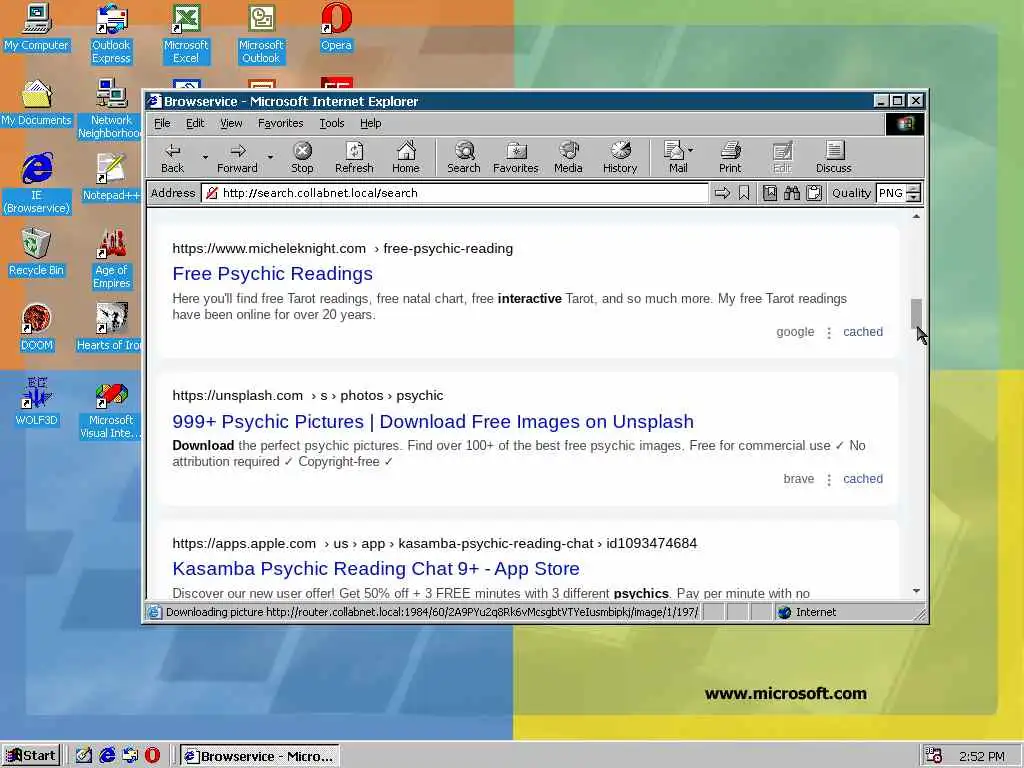
Task: Open the Free Psychic Readings result link
Action: [x=272, y=274]
